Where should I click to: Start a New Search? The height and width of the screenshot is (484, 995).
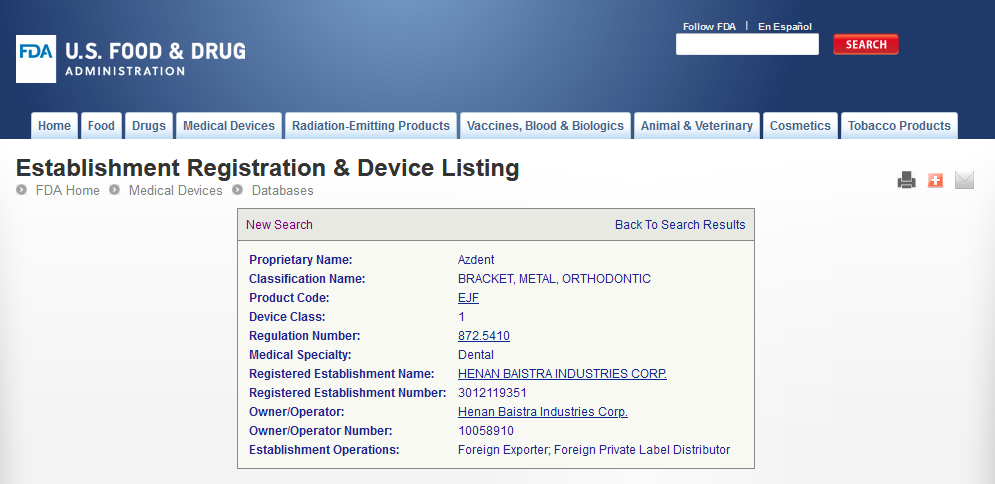tap(279, 225)
